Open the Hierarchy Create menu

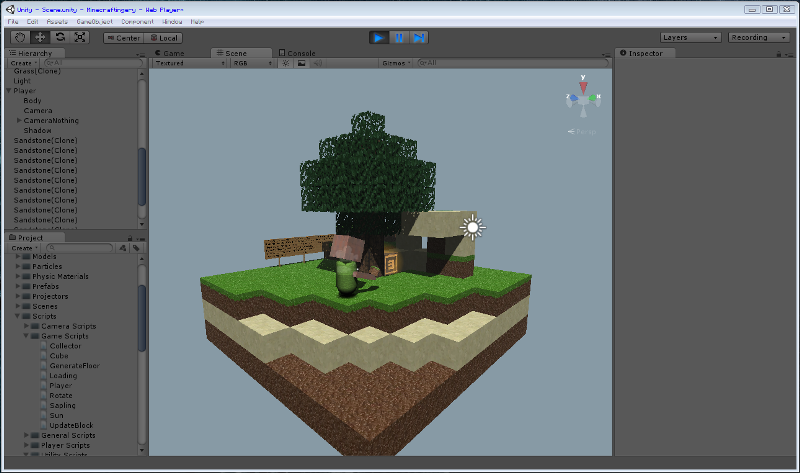point(23,63)
